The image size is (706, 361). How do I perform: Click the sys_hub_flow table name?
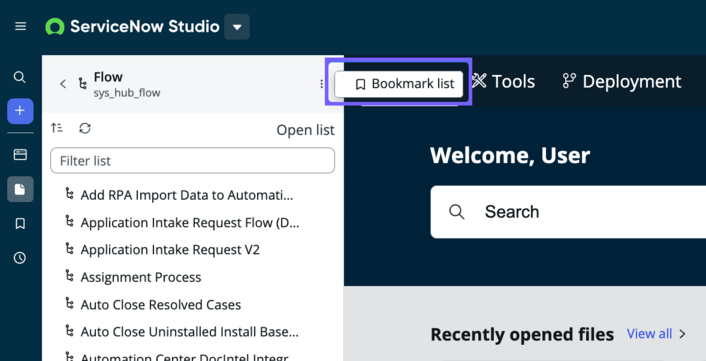click(x=127, y=94)
